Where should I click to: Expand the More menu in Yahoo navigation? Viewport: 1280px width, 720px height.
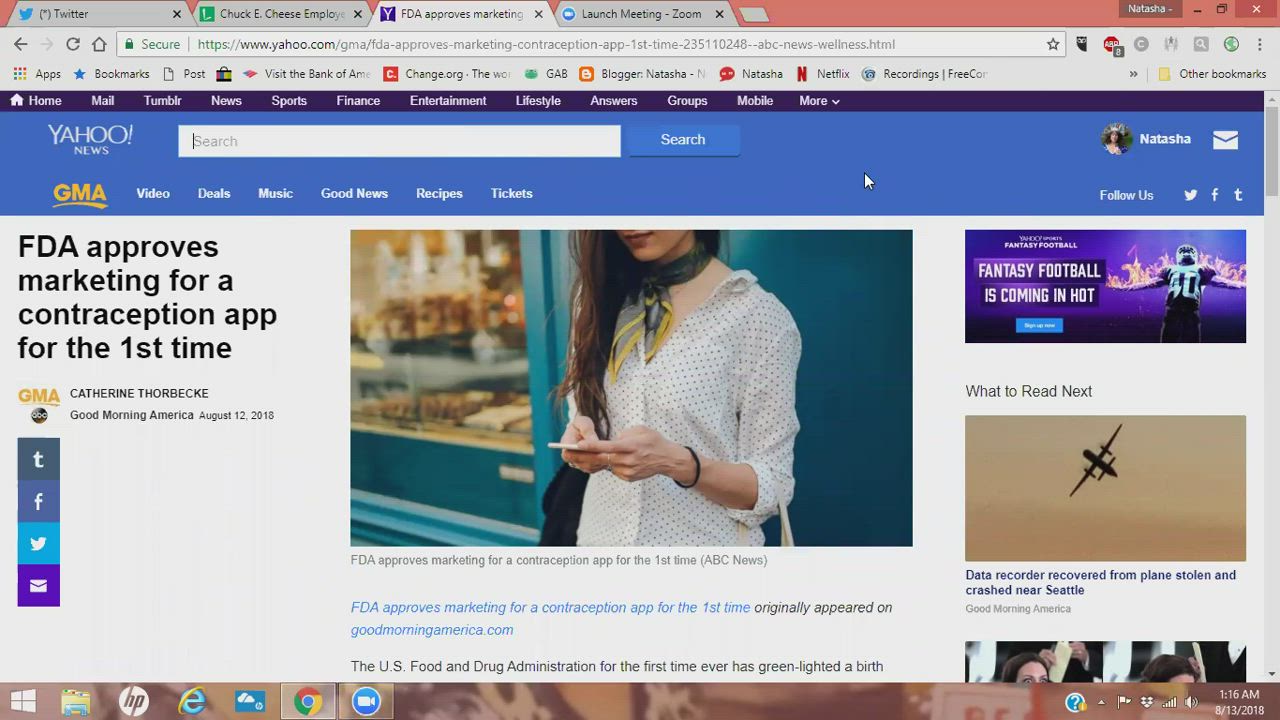tap(819, 101)
